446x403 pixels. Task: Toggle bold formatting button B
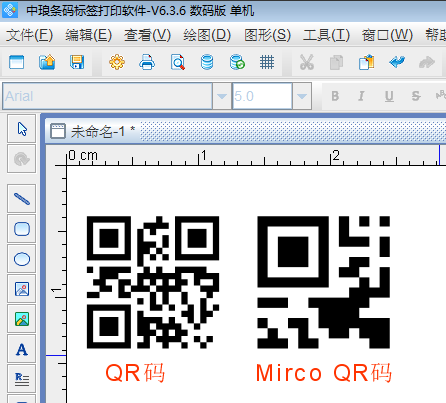[x=335, y=96]
